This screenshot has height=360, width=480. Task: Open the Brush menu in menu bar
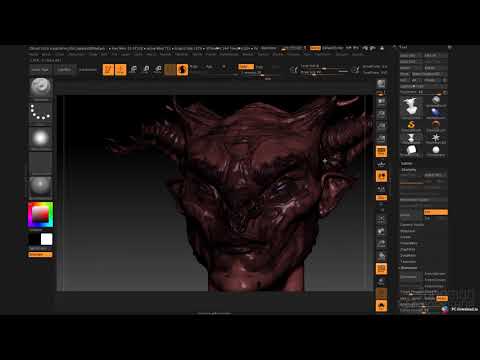46,54
